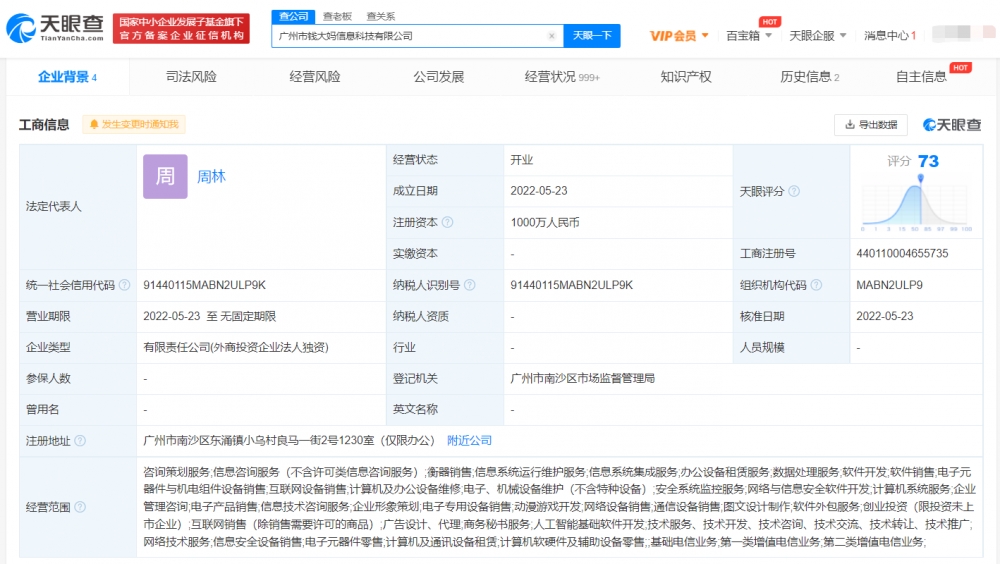Screen dimensions: 1000x564
Task: Open the 自主信息 tab
Action: tap(922, 77)
